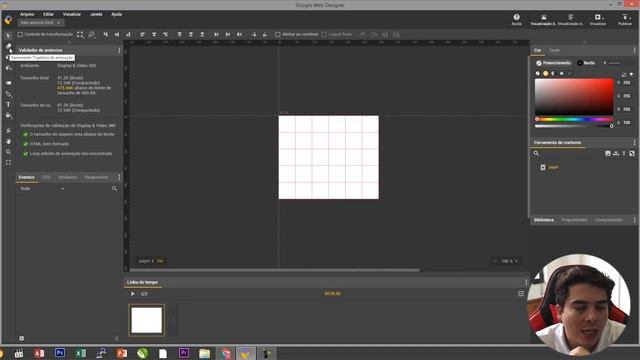
Task: Open Linha do tempo panel options menu
Action: [526, 282]
